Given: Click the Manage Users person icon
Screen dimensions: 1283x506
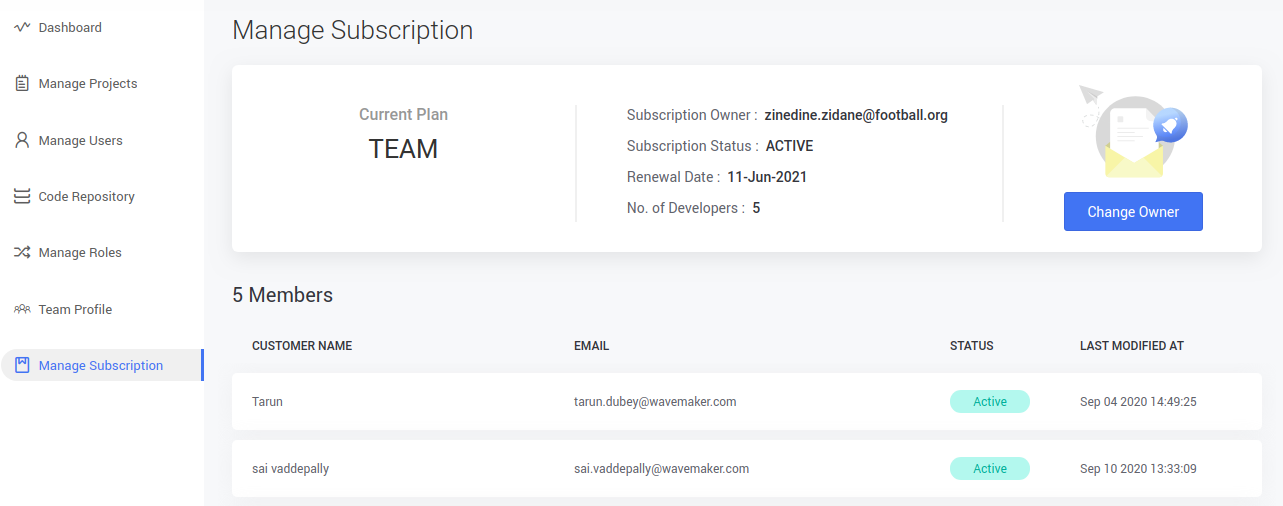Looking at the screenshot, I should pos(22,141).
